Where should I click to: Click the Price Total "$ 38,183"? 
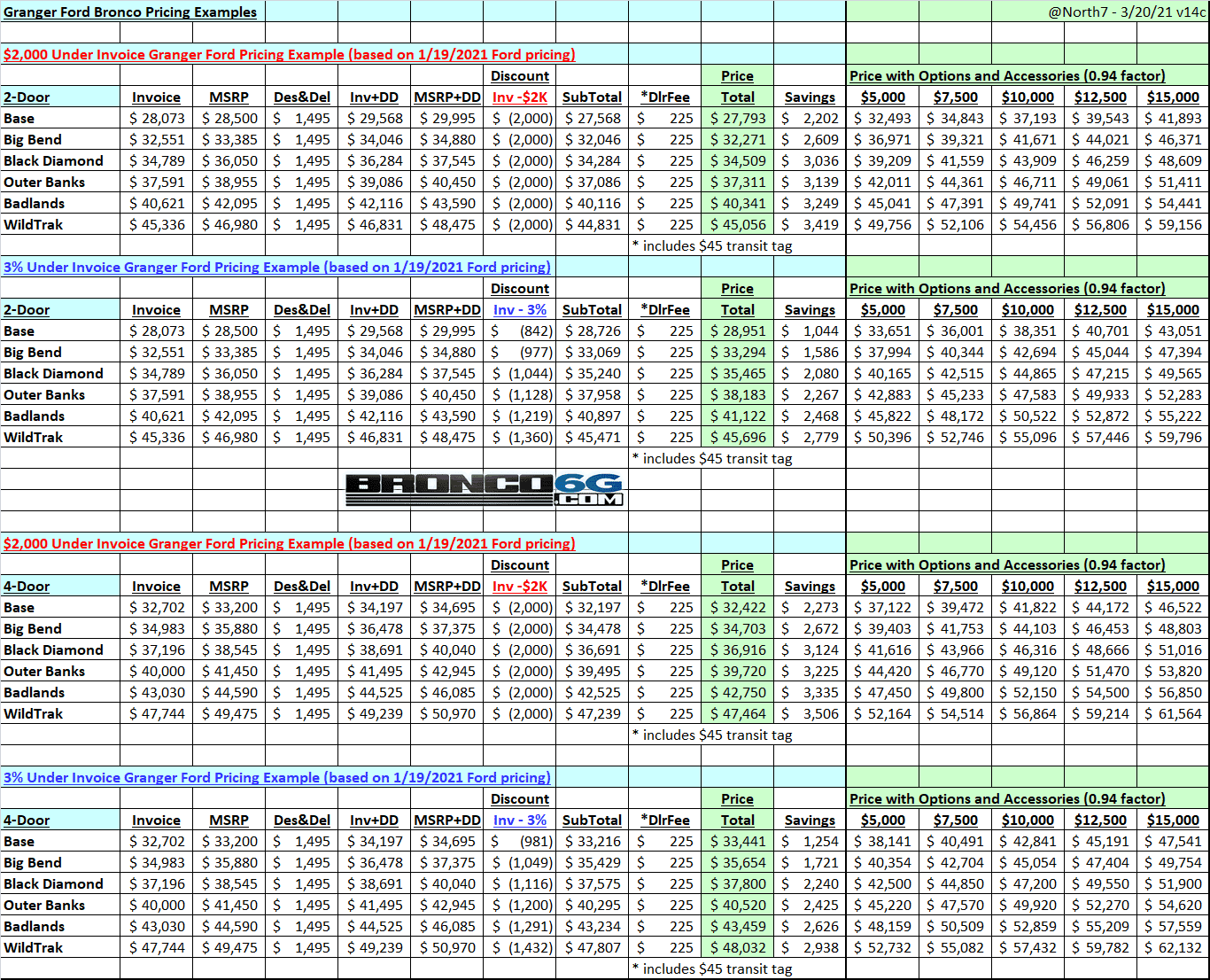[738, 395]
